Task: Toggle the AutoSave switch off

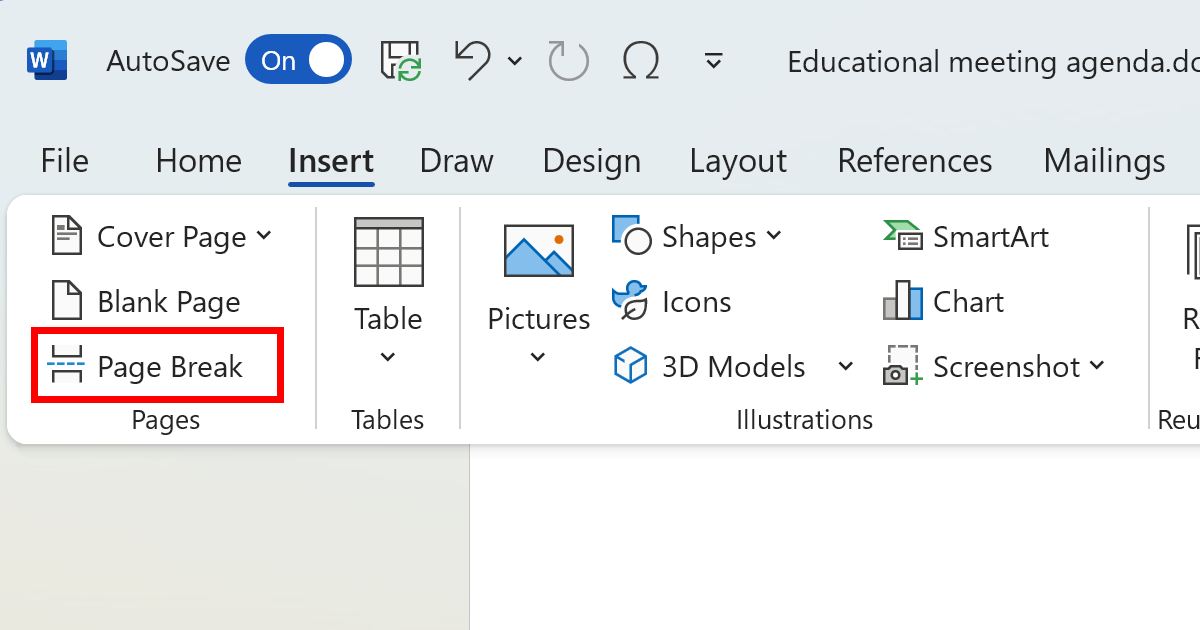Action: pos(298,61)
